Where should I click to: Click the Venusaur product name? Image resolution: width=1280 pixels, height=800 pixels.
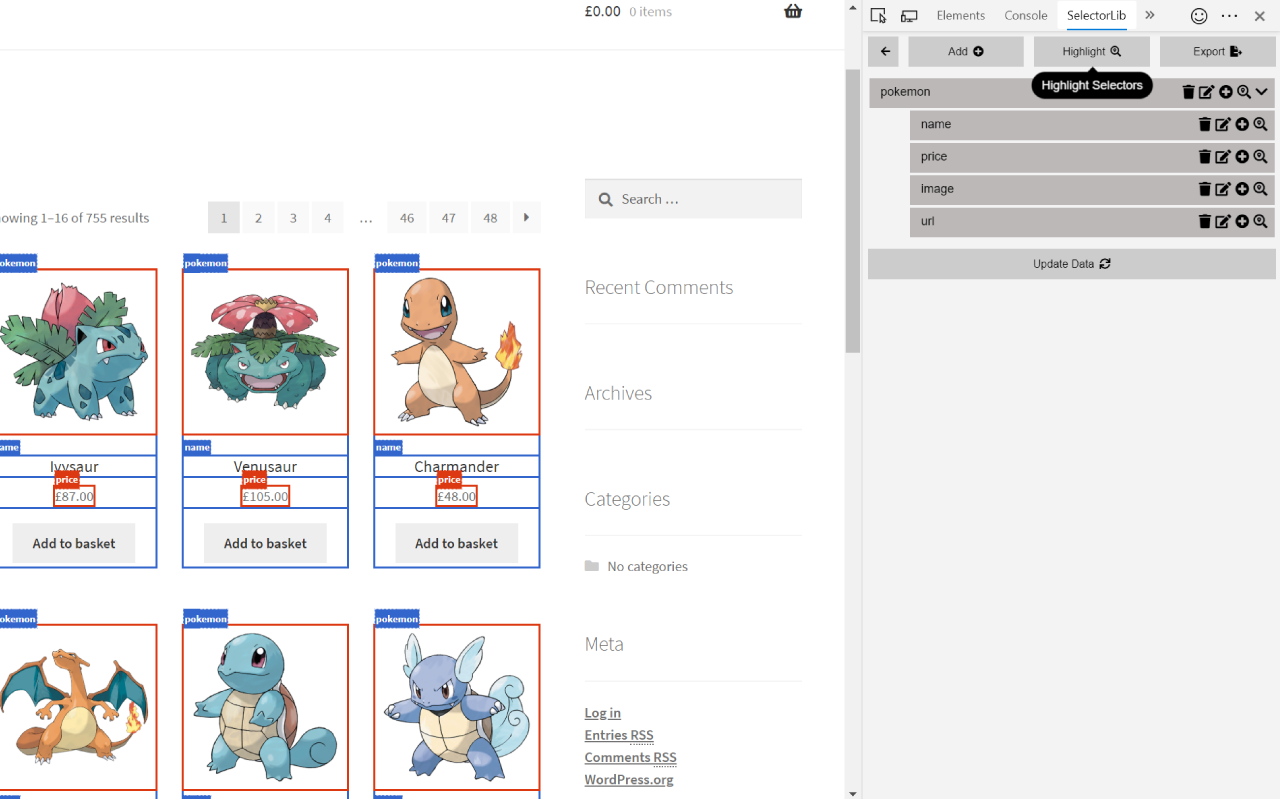point(265,467)
